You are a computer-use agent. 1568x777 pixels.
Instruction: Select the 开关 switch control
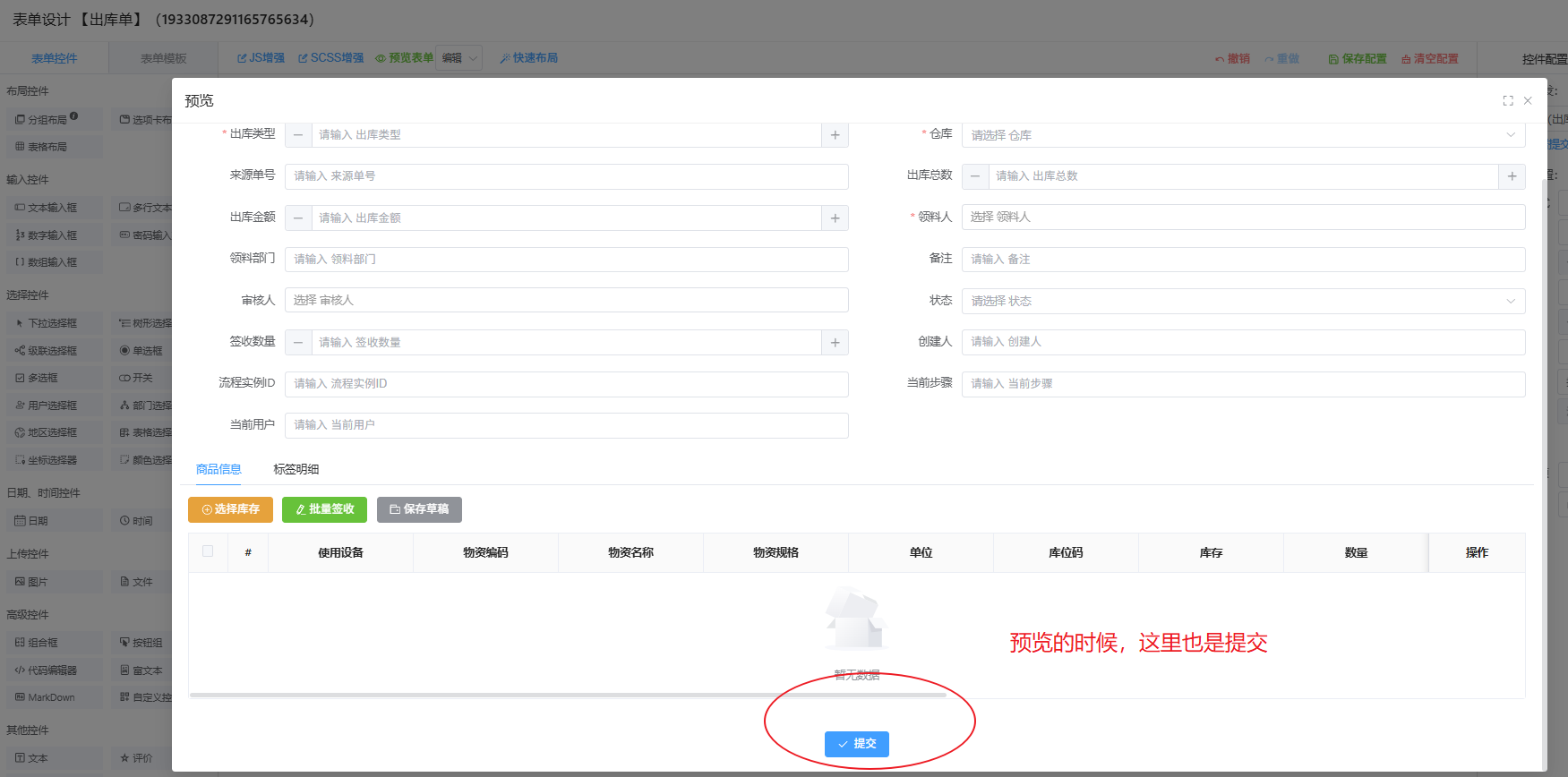coord(141,378)
